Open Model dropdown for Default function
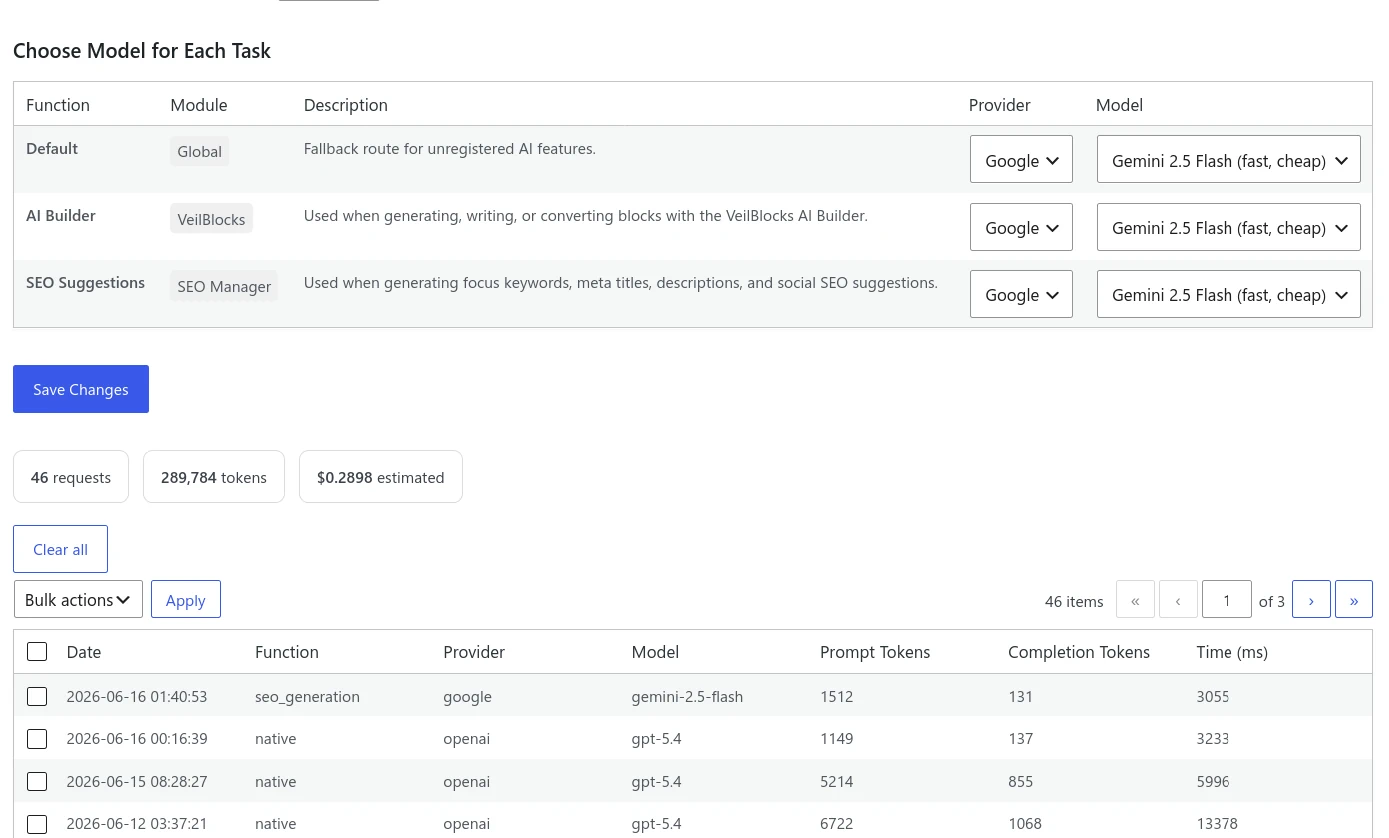This screenshot has height=838, width=1389. [x=1228, y=160]
